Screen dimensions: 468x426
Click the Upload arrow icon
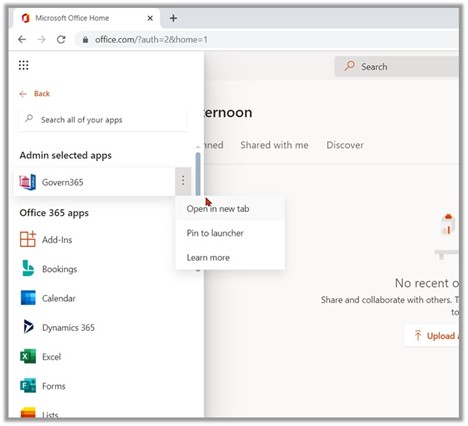pos(418,335)
